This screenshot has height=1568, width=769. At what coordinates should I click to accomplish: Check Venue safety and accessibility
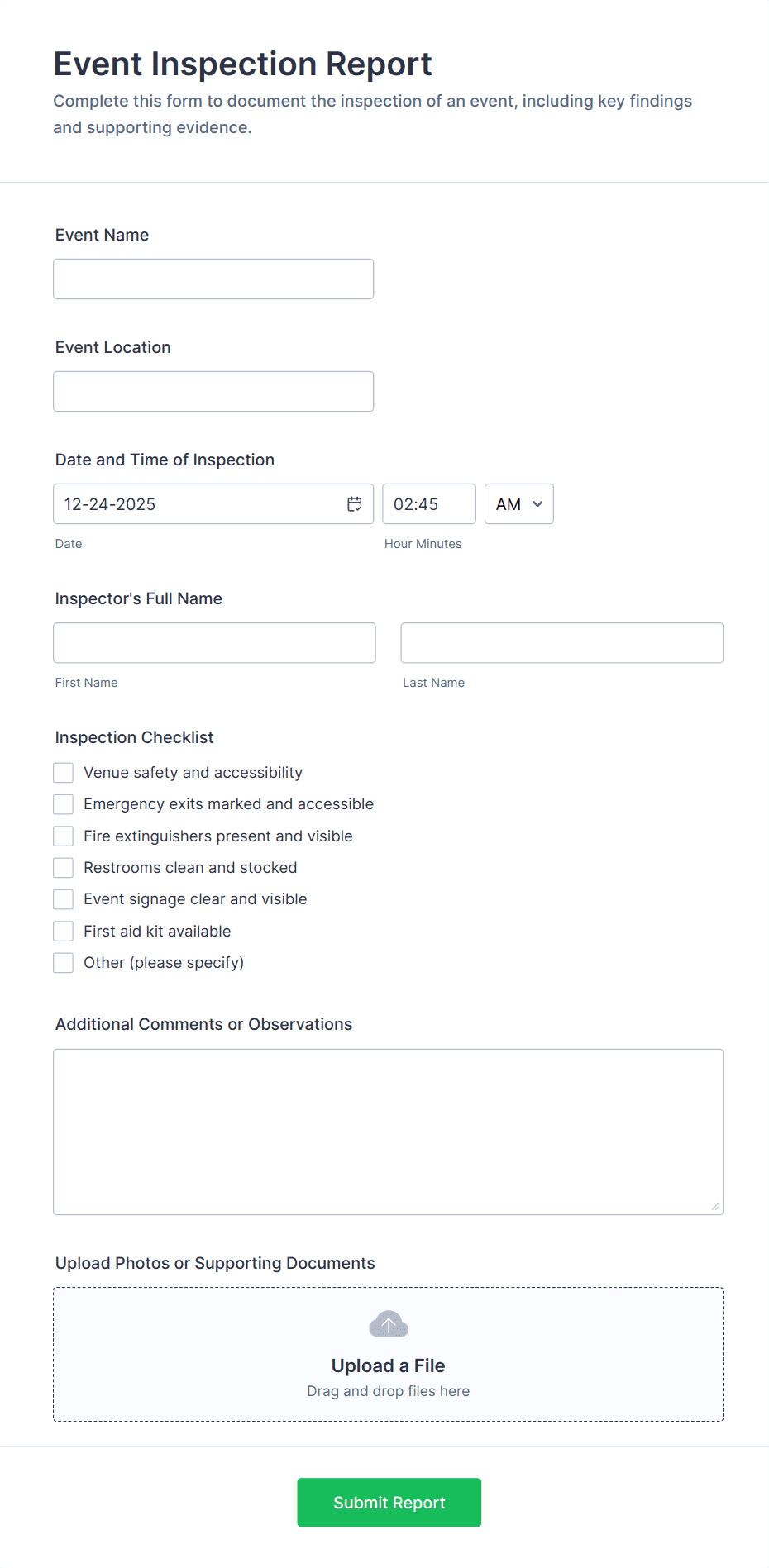coord(64,773)
